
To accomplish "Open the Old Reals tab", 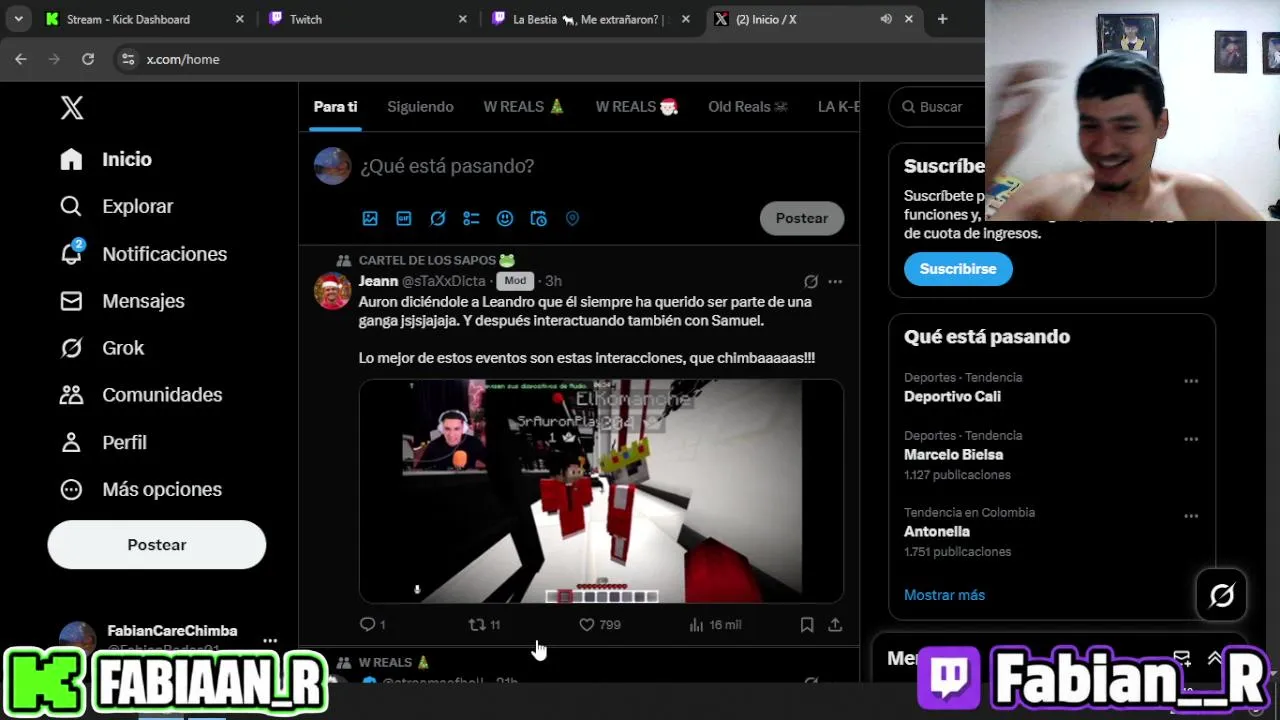I will 748,107.
